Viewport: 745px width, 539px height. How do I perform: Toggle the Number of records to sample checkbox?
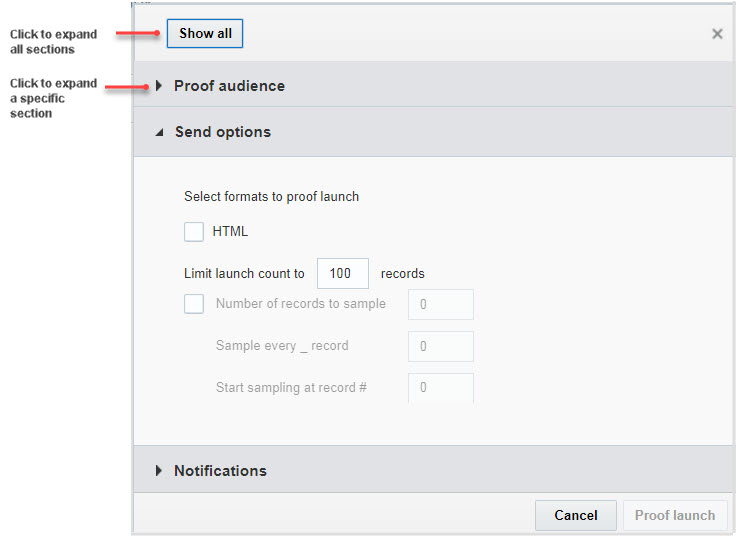click(x=194, y=304)
